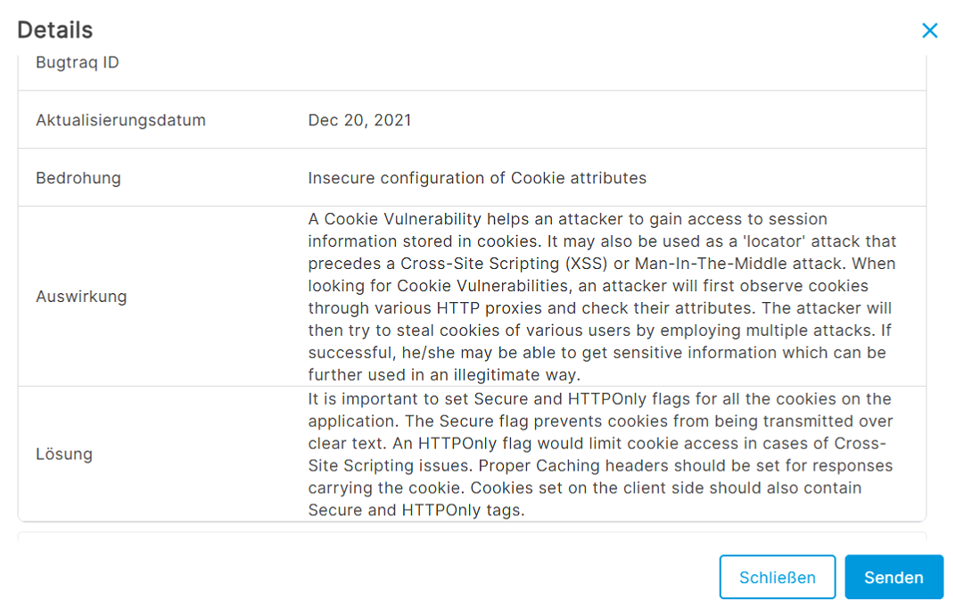Close the Details dialog with the X icon
The height and width of the screenshot is (615, 953).
929,30
